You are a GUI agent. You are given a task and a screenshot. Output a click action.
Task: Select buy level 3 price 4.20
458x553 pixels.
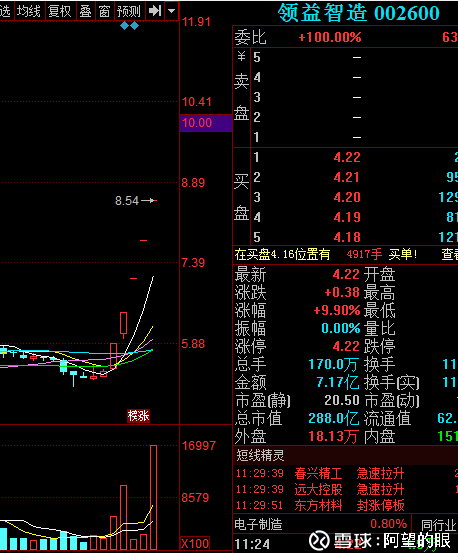click(347, 197)
